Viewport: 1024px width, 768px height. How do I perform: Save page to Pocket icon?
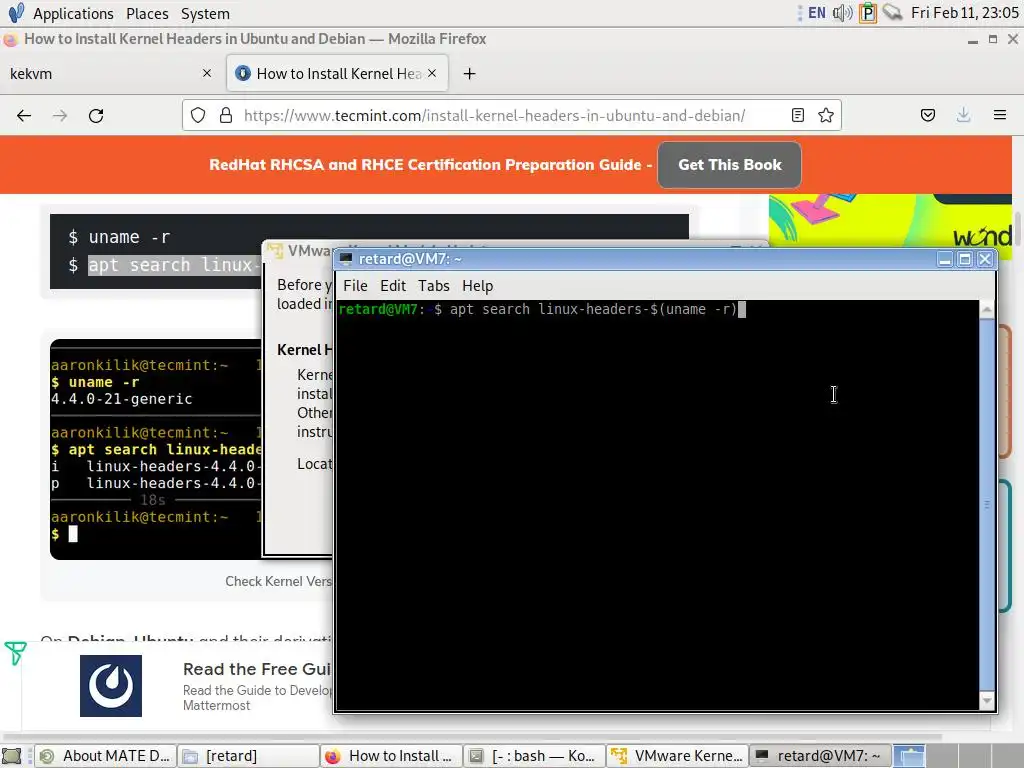coord(927,116)
